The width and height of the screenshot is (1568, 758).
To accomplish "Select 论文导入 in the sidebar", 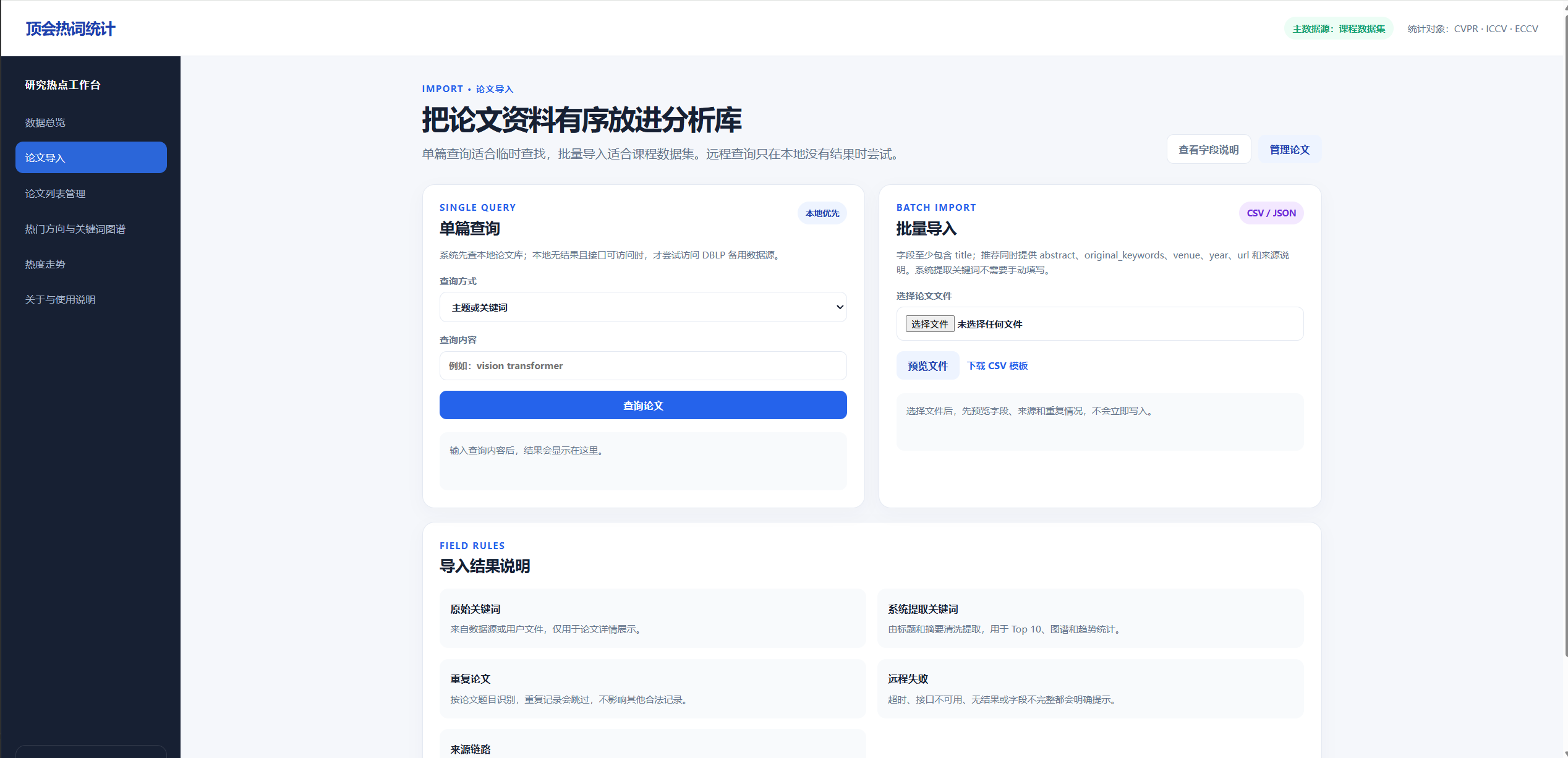I will click(91, 158).
